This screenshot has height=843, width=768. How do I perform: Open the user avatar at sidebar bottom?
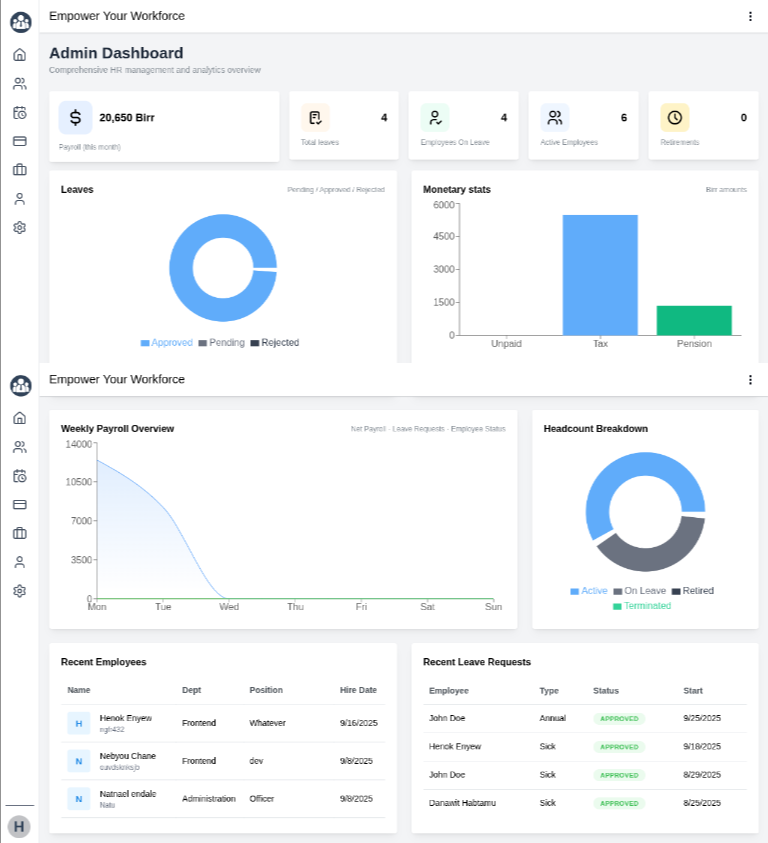pos(19,826)
